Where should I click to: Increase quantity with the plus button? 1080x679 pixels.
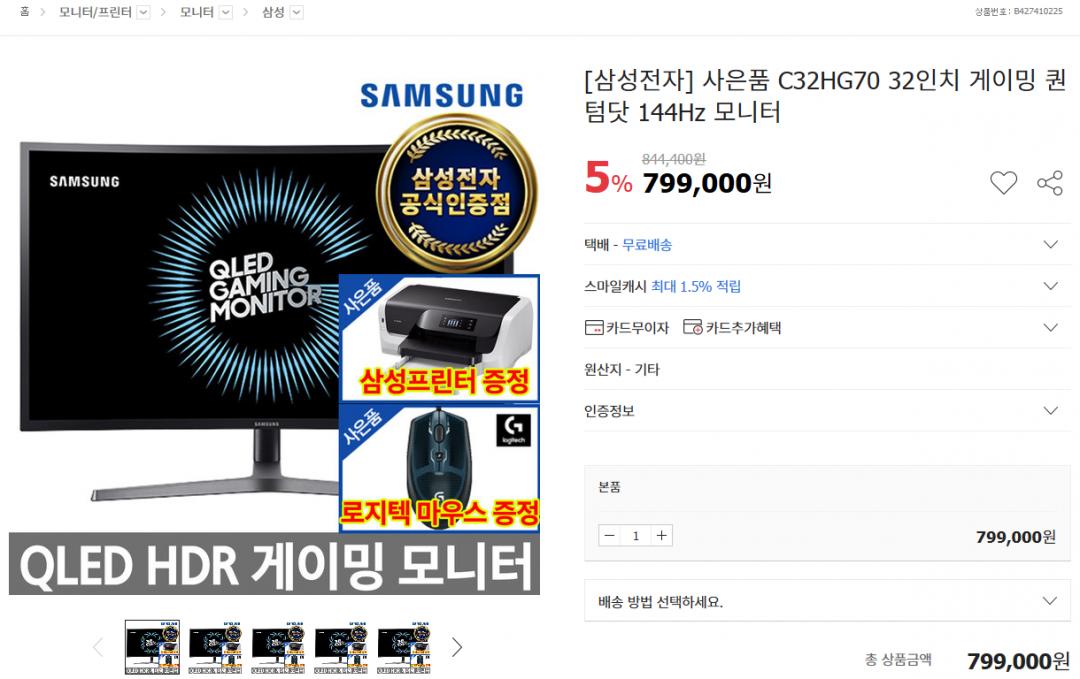[661, 535]
